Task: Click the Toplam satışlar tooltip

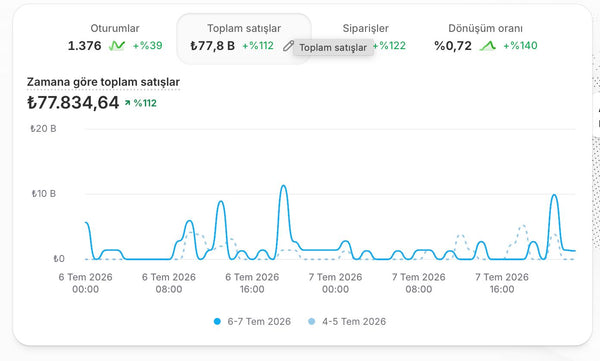Action: [333, 47]
